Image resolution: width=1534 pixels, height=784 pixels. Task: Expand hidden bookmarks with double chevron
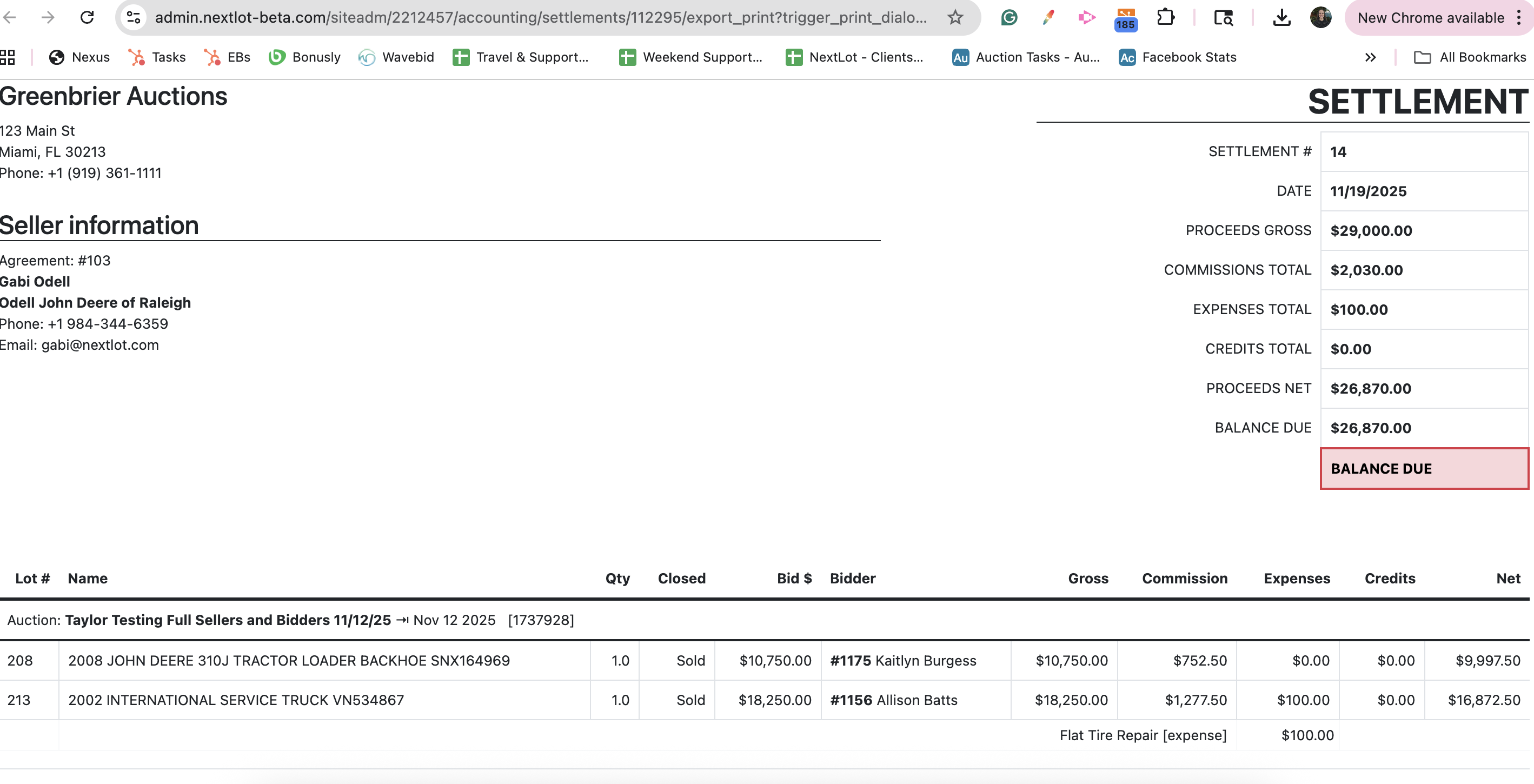click(x=1370, y=57)
